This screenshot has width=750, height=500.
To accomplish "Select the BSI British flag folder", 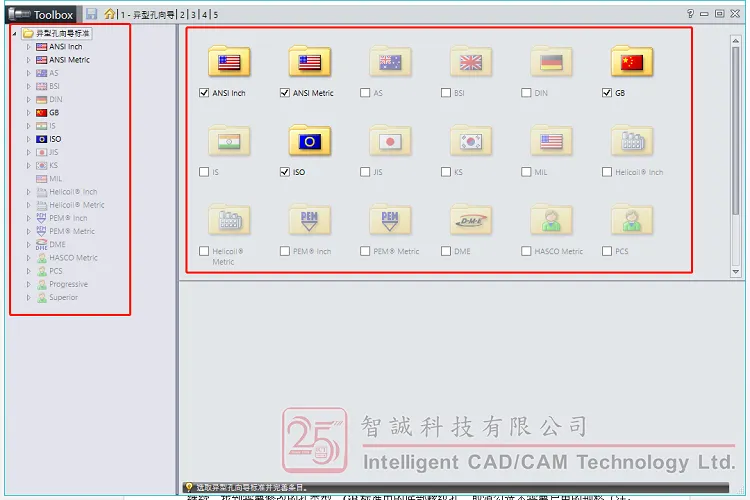I will click(471, 61).
